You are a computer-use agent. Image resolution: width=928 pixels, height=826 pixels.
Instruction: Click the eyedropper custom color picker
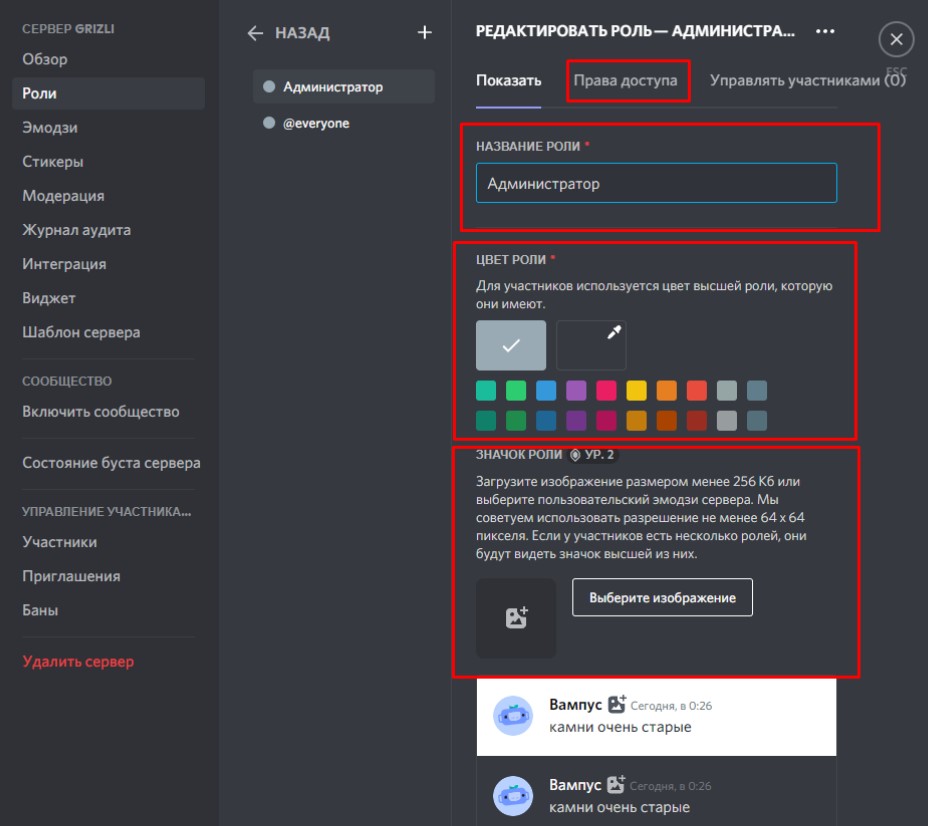tap(591, 346)
